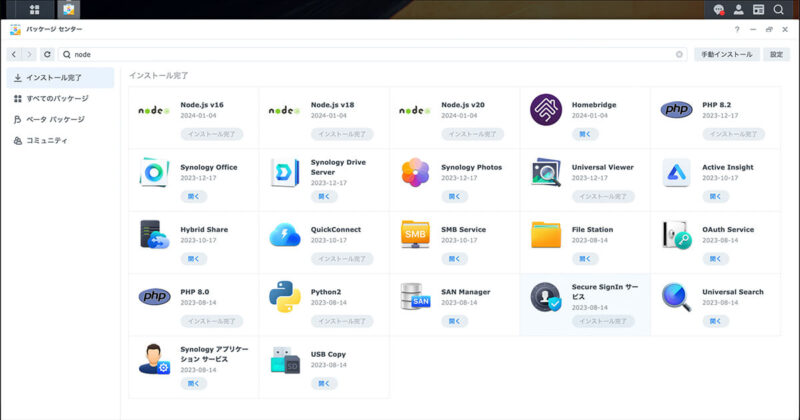Screen dimensions: 800x420
Task: Open the 設定 settings button
Action: pos(776,54)
